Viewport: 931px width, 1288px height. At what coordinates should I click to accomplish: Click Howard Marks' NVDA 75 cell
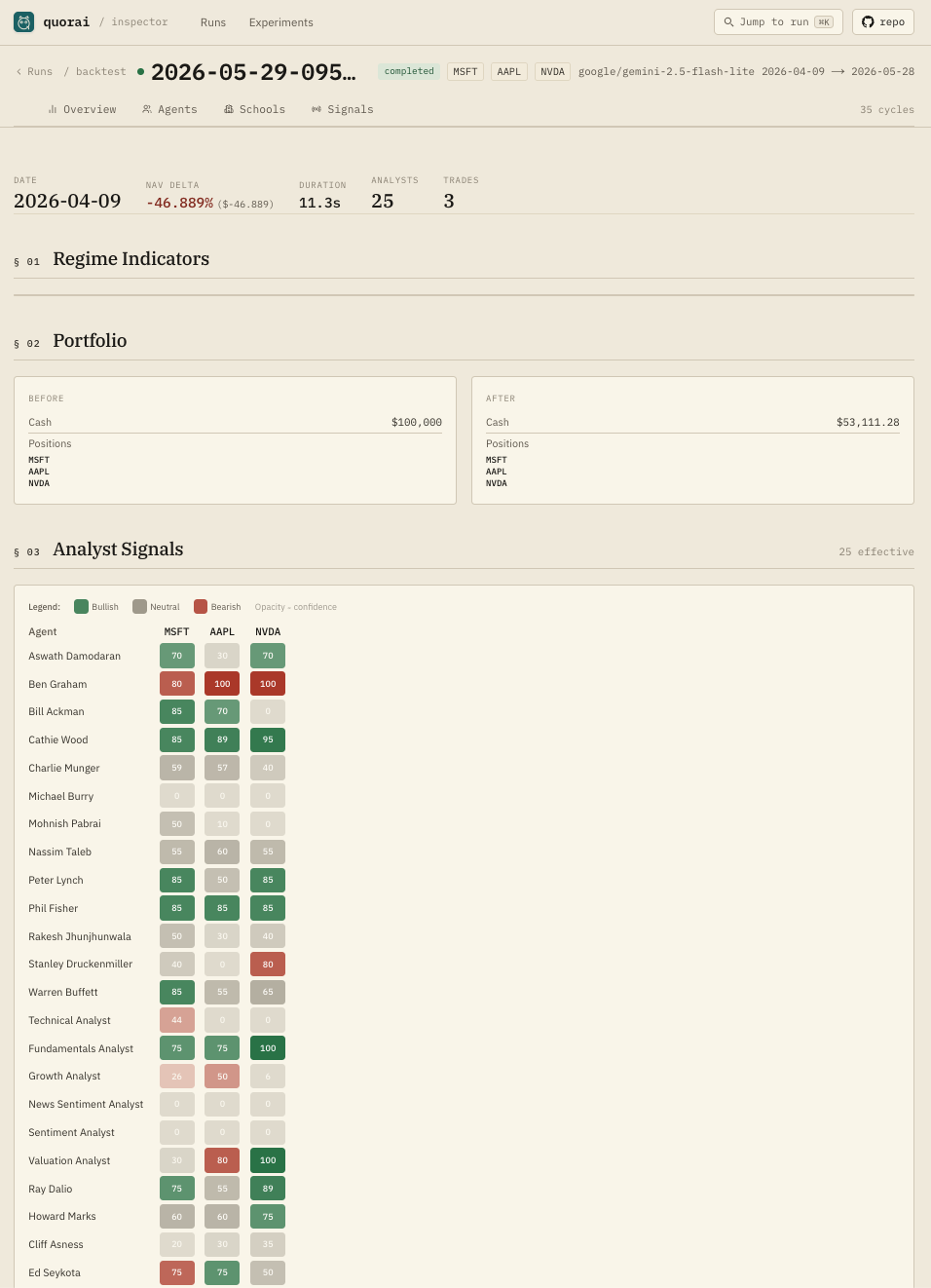pyautogui.click(x=268, y=1217)
